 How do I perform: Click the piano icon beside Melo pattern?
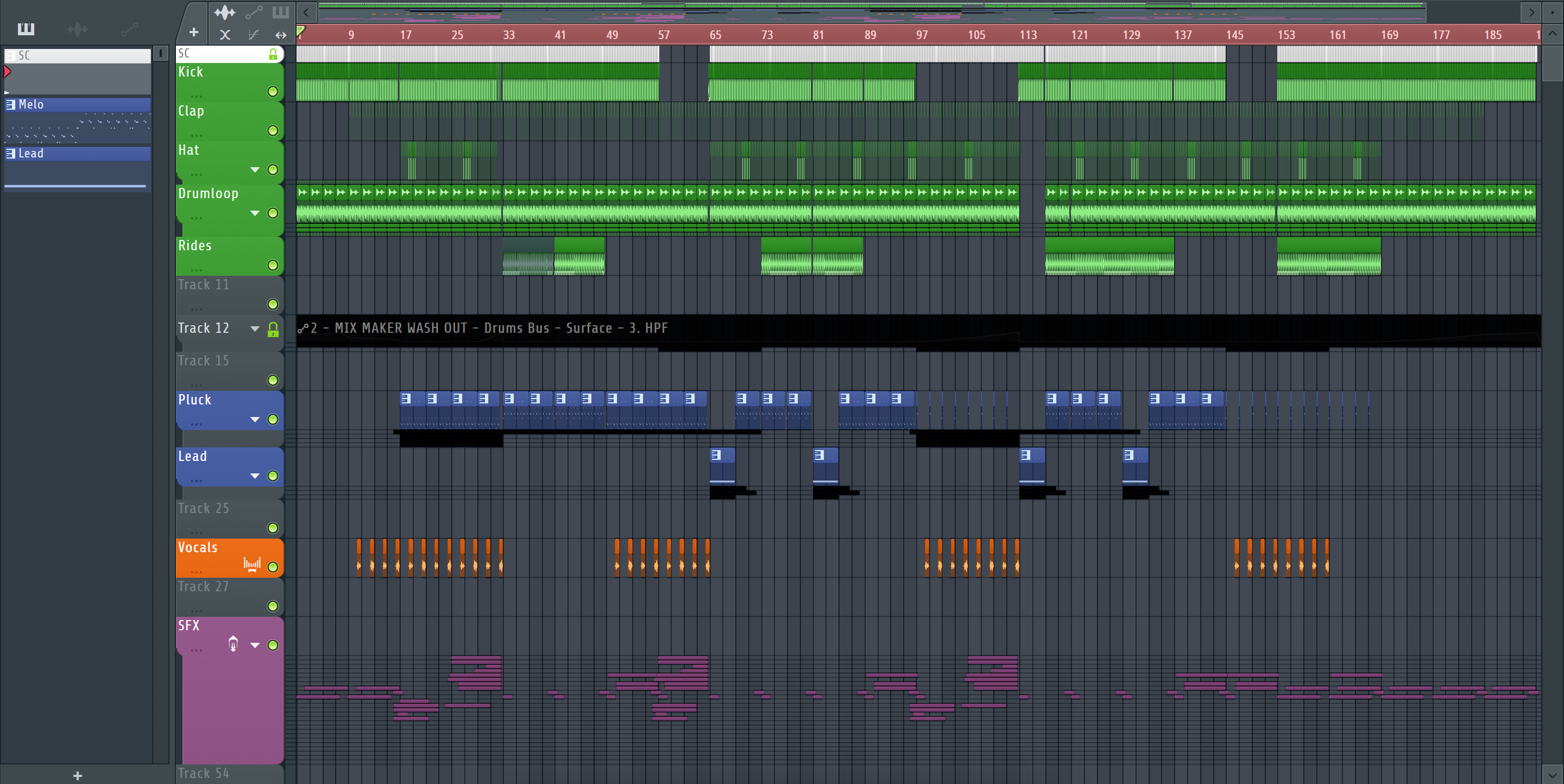(10, 104)
